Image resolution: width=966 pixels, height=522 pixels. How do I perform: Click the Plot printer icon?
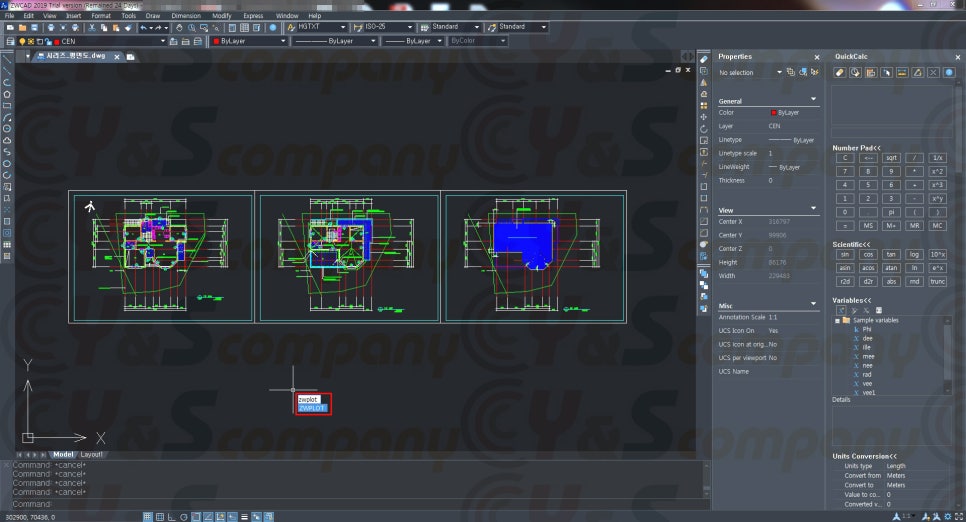tap(51, 28)
